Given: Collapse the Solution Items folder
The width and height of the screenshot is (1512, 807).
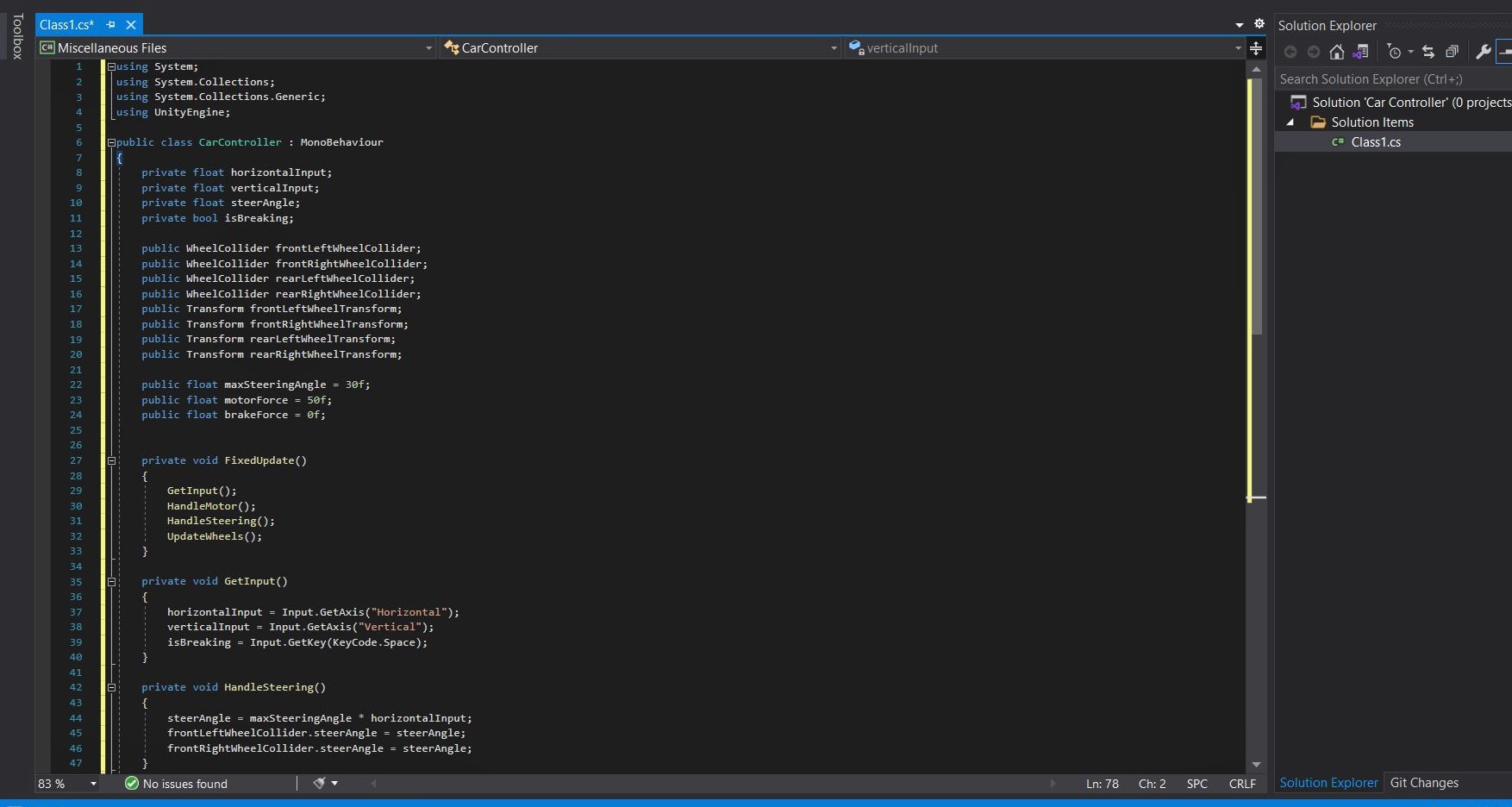Looking at the screenshot, I should coord(1290,122).
